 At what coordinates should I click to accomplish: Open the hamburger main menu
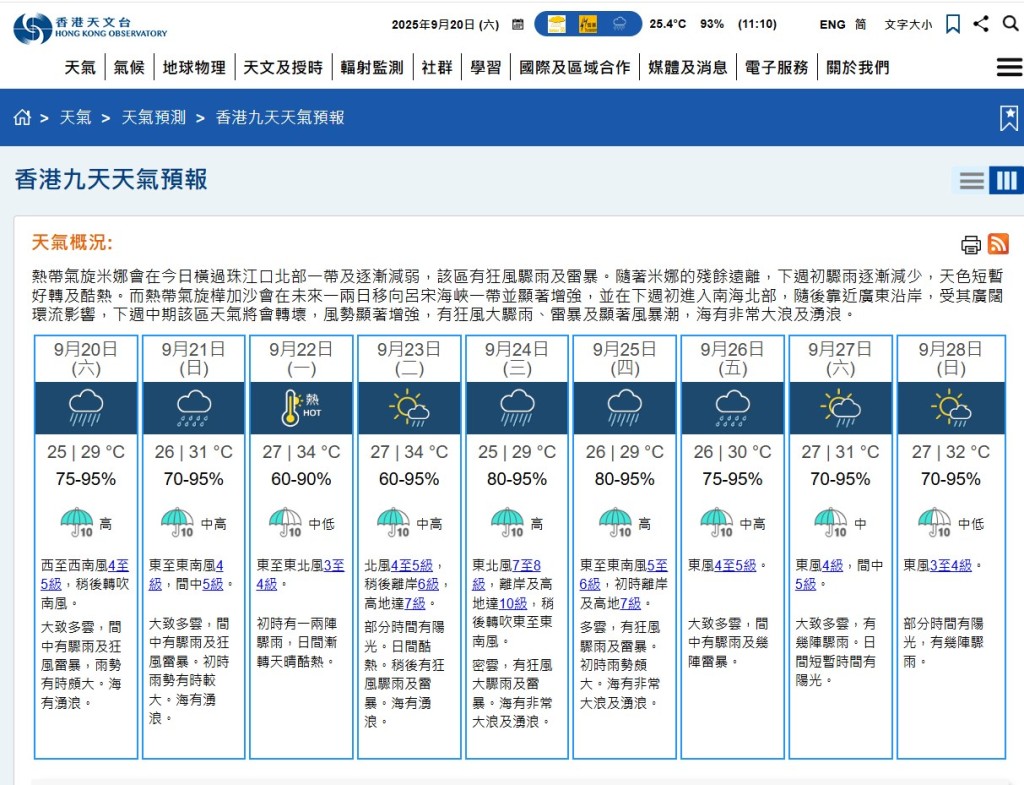[x=1009, y=67]
